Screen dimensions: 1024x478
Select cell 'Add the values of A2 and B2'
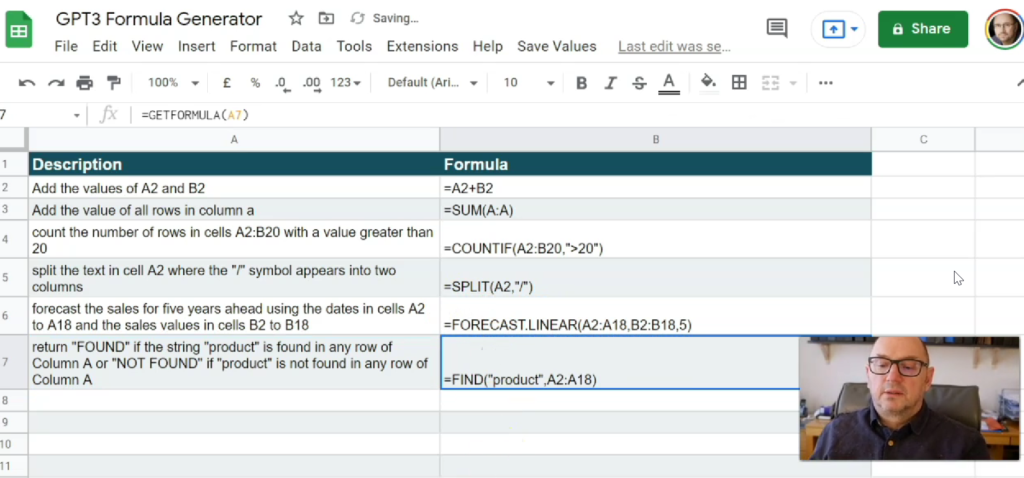234,188
